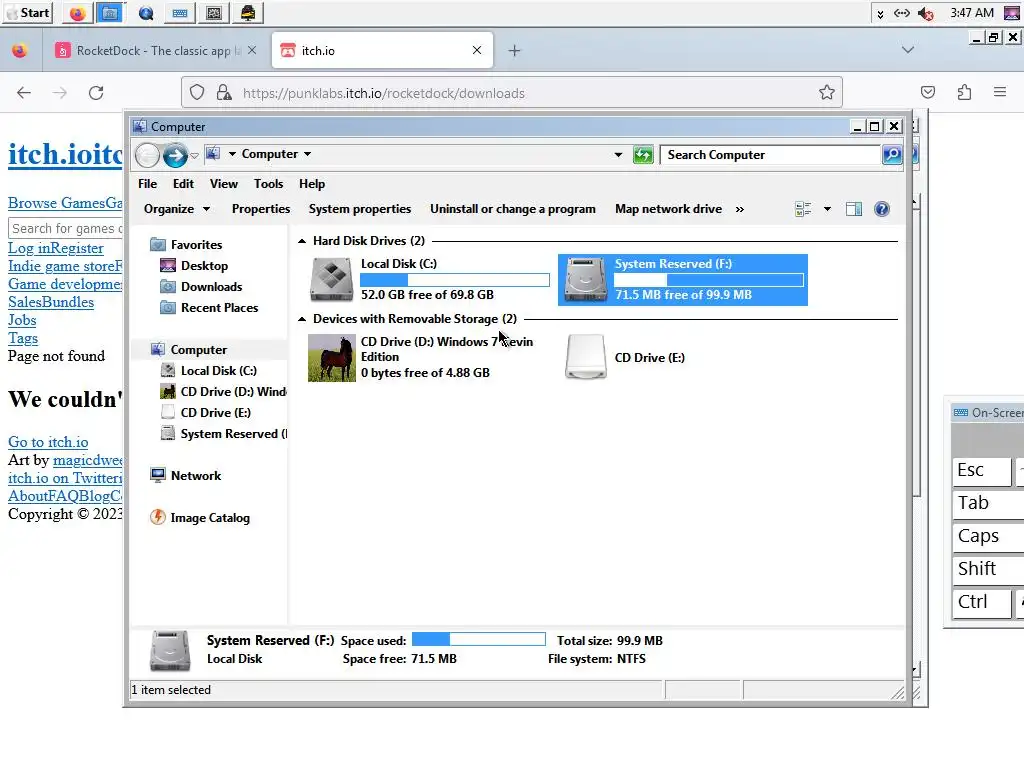Image resolution: width=1024 pixels, height=768 pixels.
Task: Select the CD Drive (E:) icon
Action: point(586,357)
